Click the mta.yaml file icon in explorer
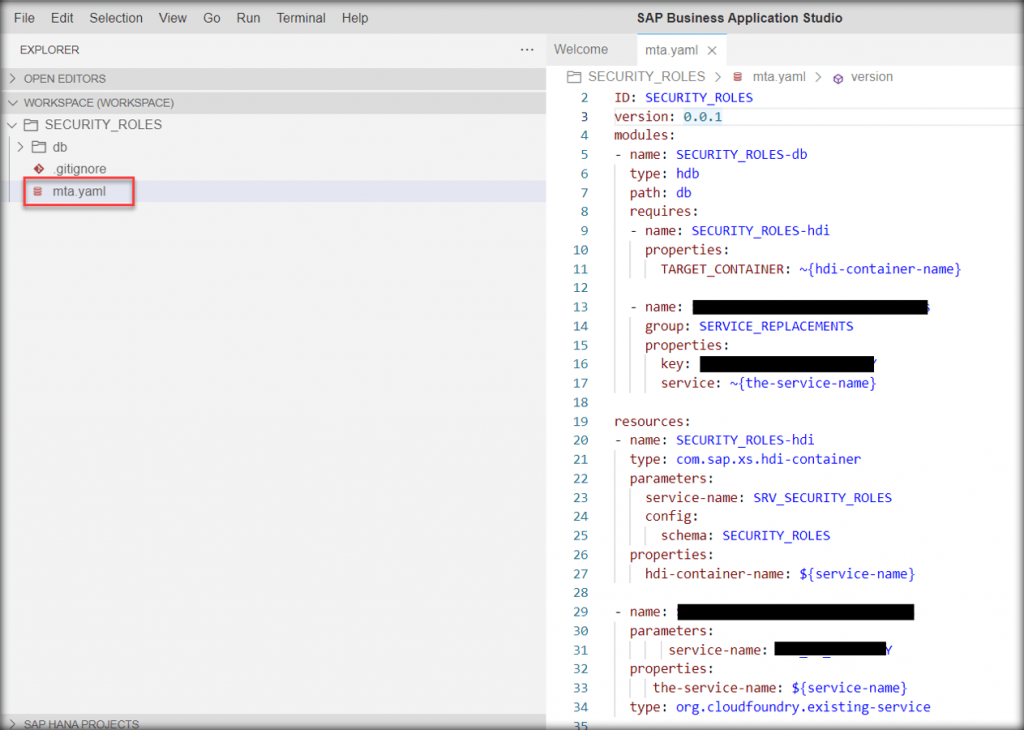 click(x=38, y=191)
